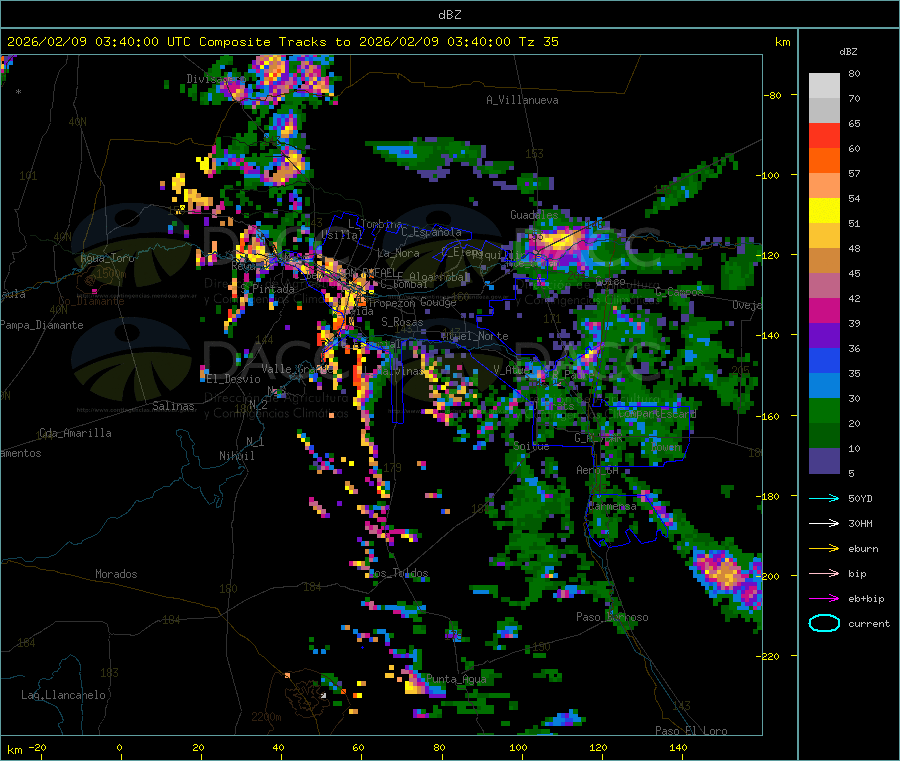Click the 'Agua_Toro' map label
Image resolution: width=900 pixels, height=761 pixels.
coord(107,258)
